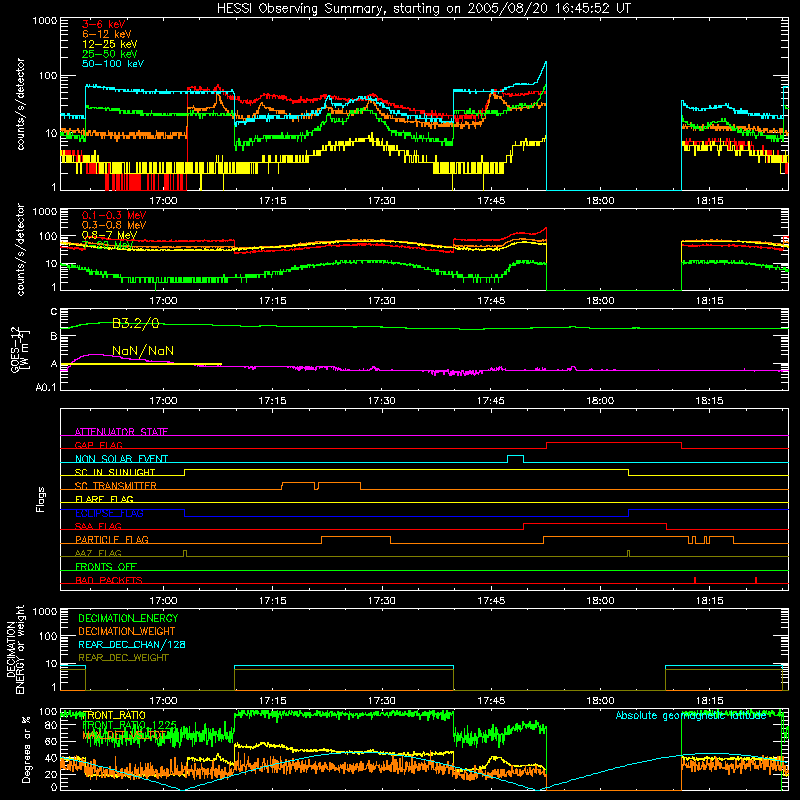The width and height of the screenshot is (800, 800).
Task: Click the 0.8-7 MeV legend label
Action: coord(109,235)
